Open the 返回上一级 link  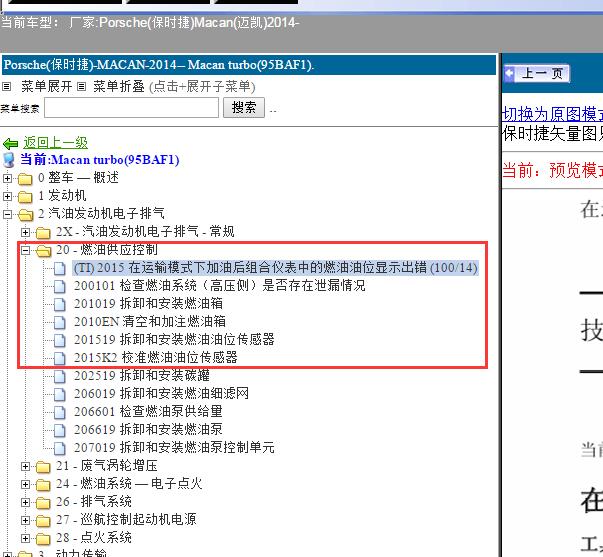coord(55,143)
